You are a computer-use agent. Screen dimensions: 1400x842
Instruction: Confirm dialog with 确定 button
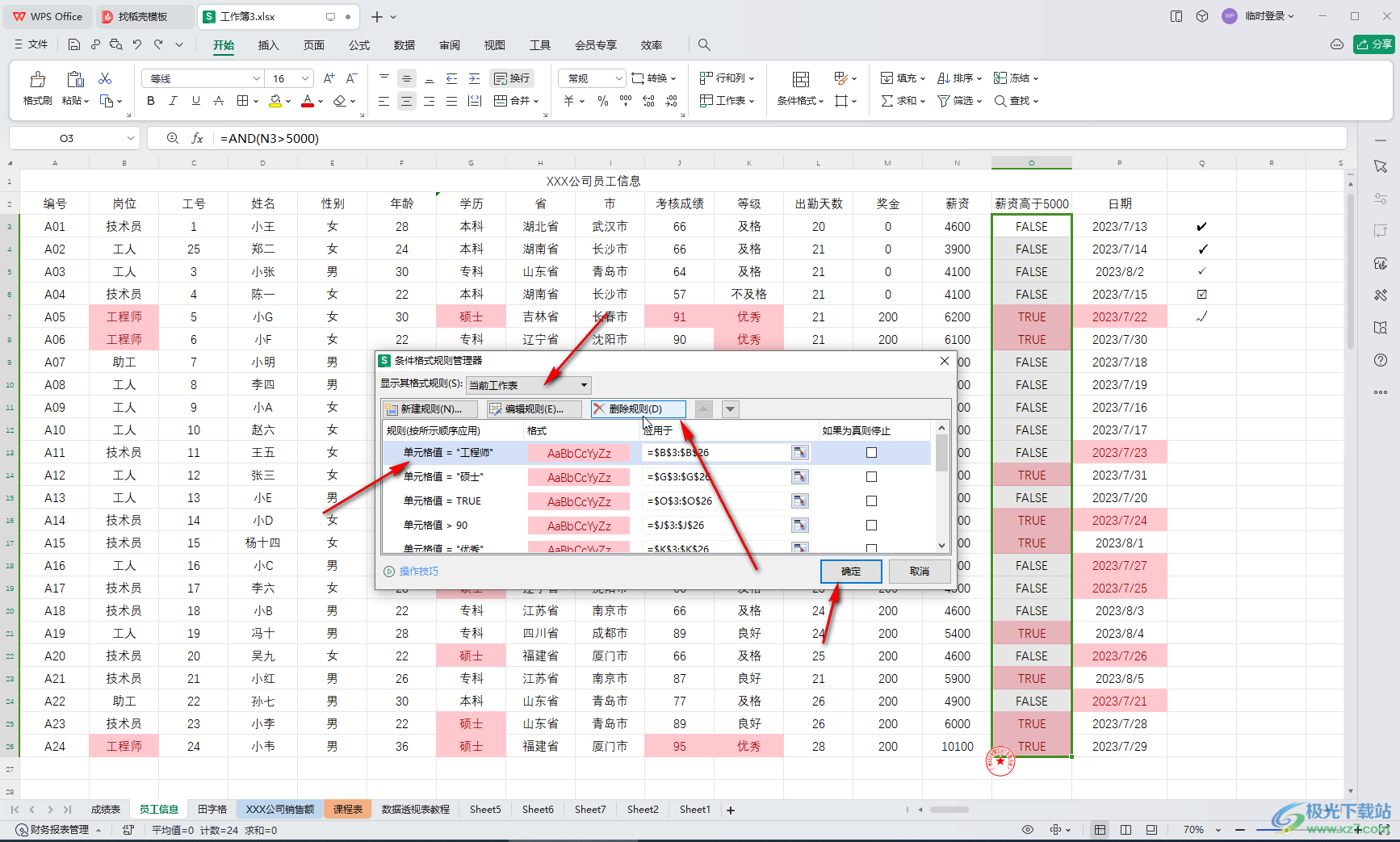(x=851, y=572)
